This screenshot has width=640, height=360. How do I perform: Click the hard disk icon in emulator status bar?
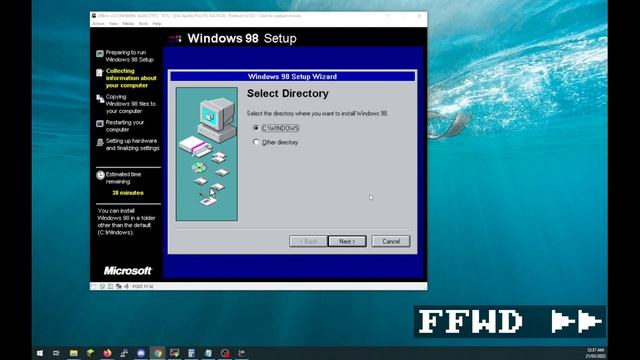110,287
